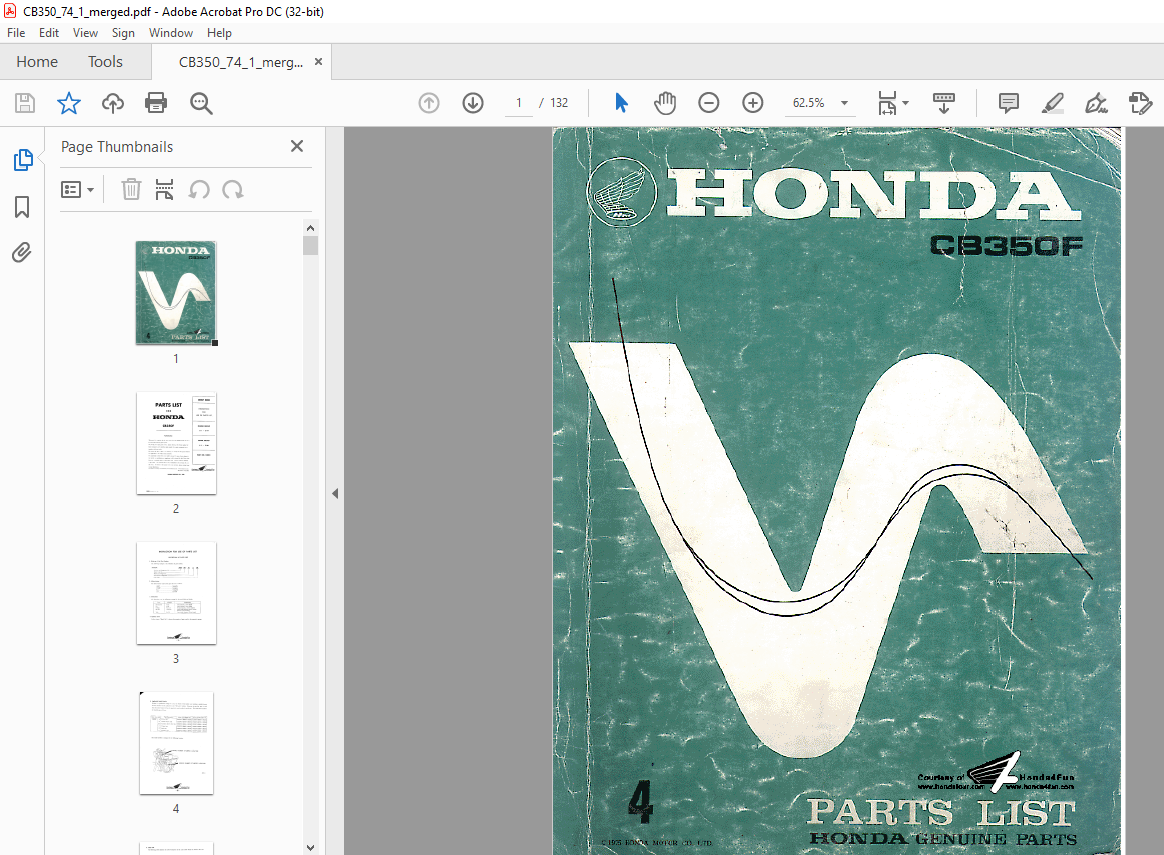Click the current page number field
The width and height of the screenshot is (1164, 855).
coord(519,102)
